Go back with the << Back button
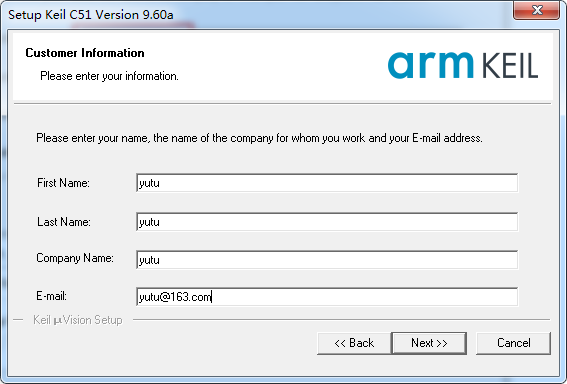The width and height of the screenshot is (567, 384). [354, 343]
